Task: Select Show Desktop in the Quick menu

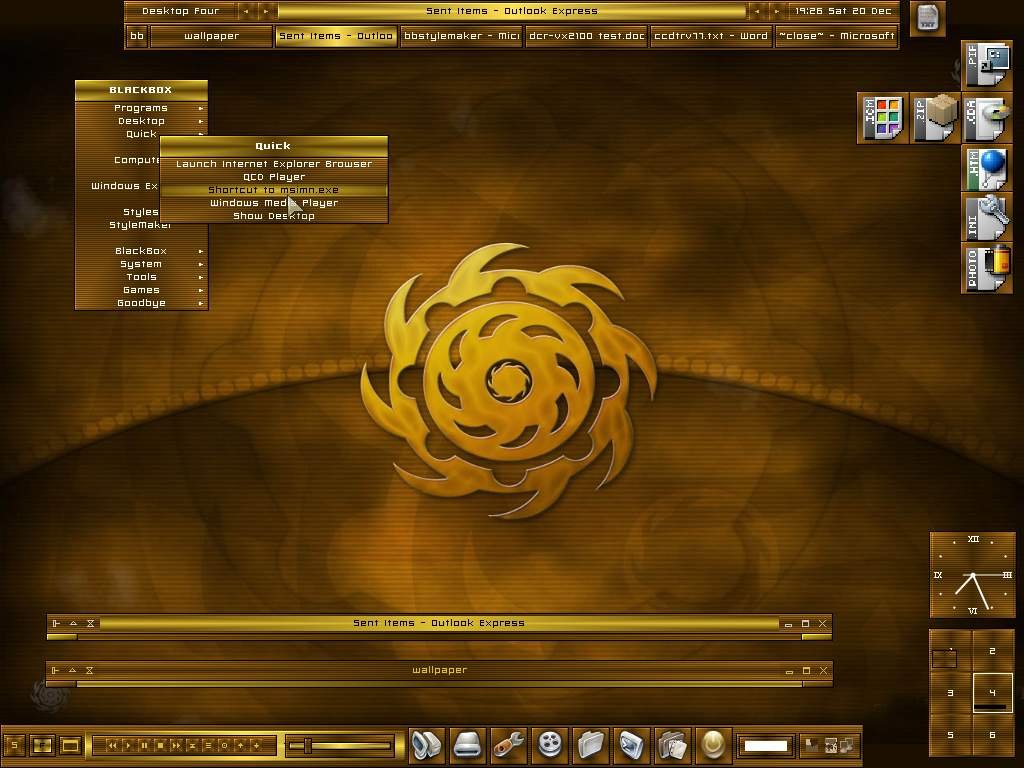Action: (274, 216)
